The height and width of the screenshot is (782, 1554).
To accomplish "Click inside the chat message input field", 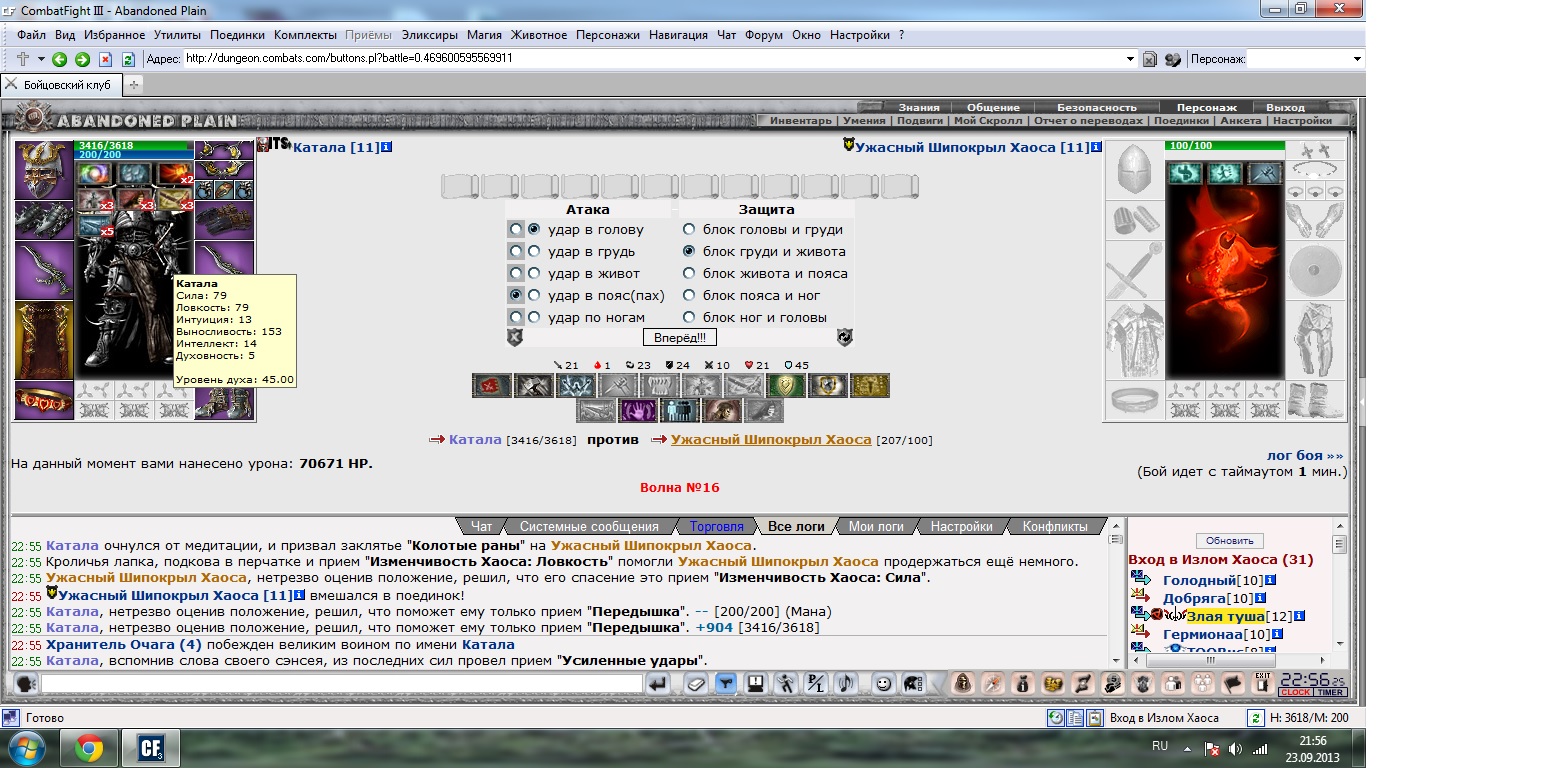I will 341,684.
